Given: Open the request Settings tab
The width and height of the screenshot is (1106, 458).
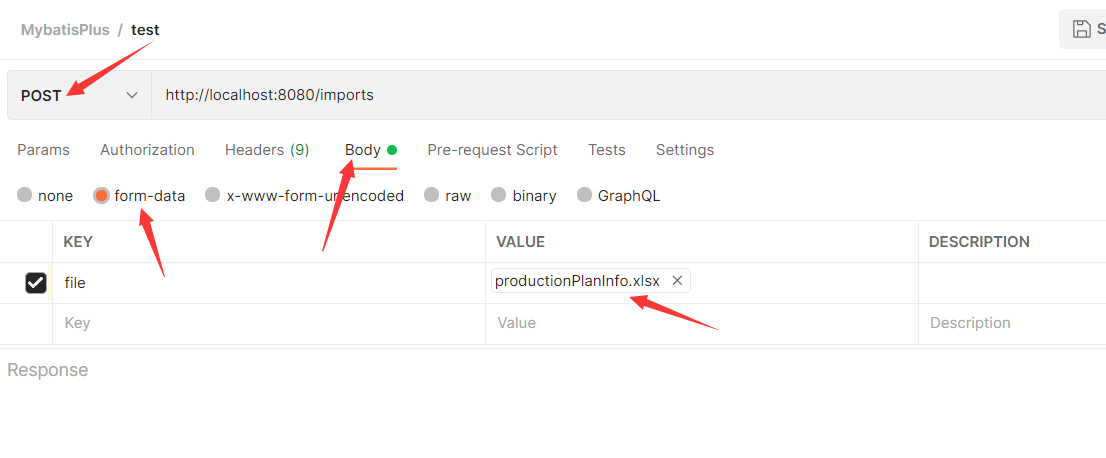Looking at the screenshot, I should coord(684,150).
